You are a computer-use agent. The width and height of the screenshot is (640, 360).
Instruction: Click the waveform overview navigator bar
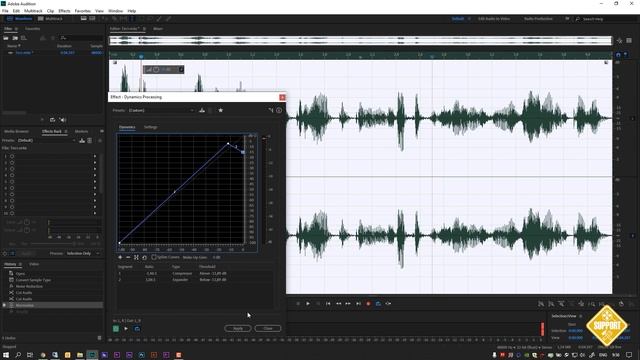(x=360, y=40)
